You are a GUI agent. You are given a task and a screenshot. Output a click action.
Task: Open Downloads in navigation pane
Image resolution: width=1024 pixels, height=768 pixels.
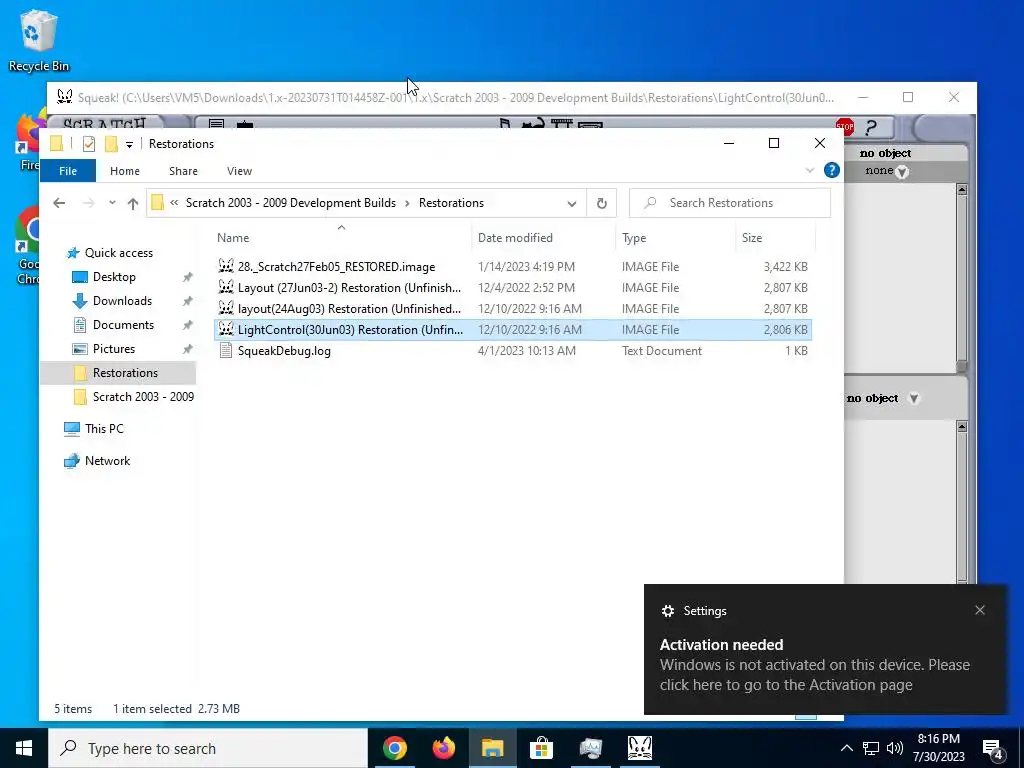[x=122, y=301]
